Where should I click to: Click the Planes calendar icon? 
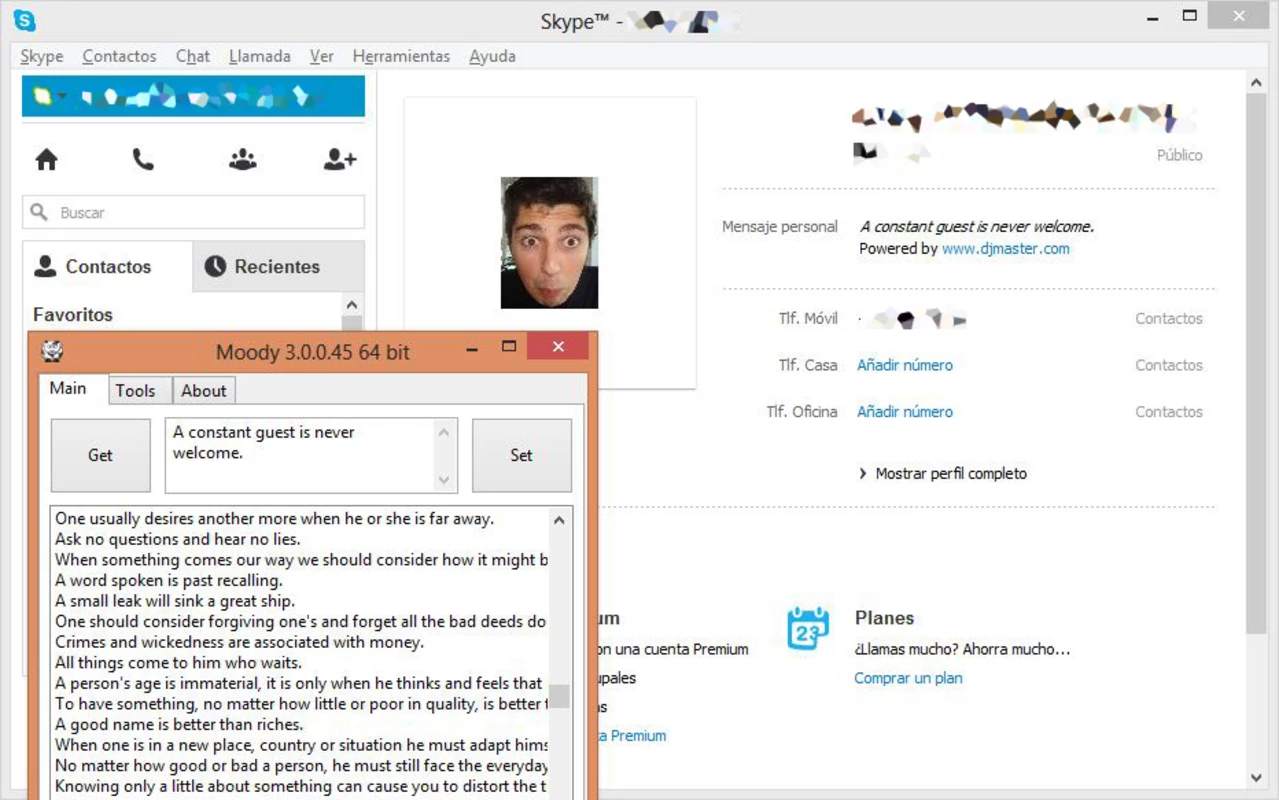coord(808,629)
